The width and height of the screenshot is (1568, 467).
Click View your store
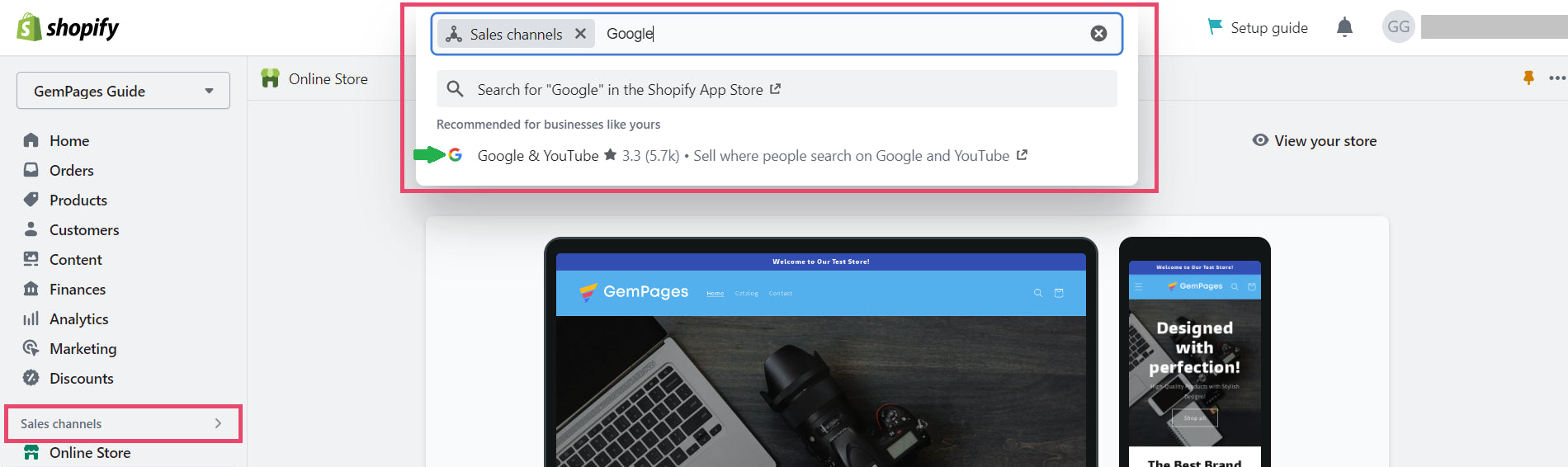tap(1325, 141)
